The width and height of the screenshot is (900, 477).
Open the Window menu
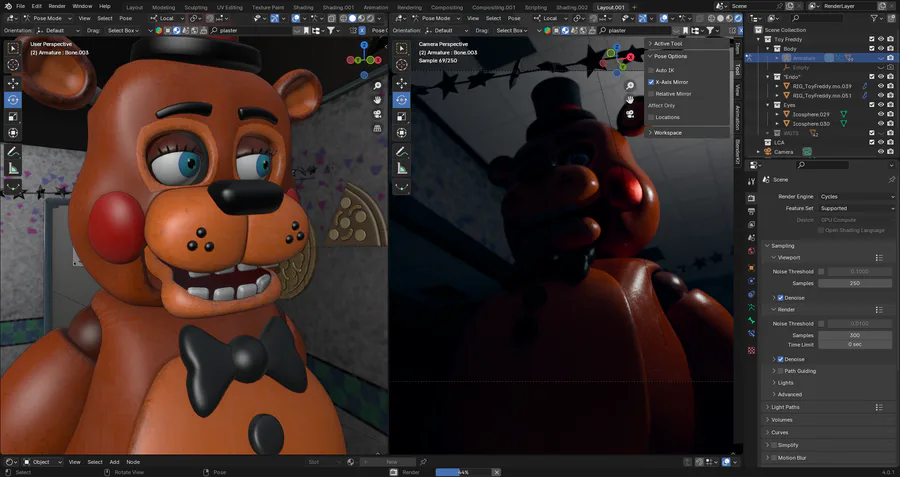(82, 6)
